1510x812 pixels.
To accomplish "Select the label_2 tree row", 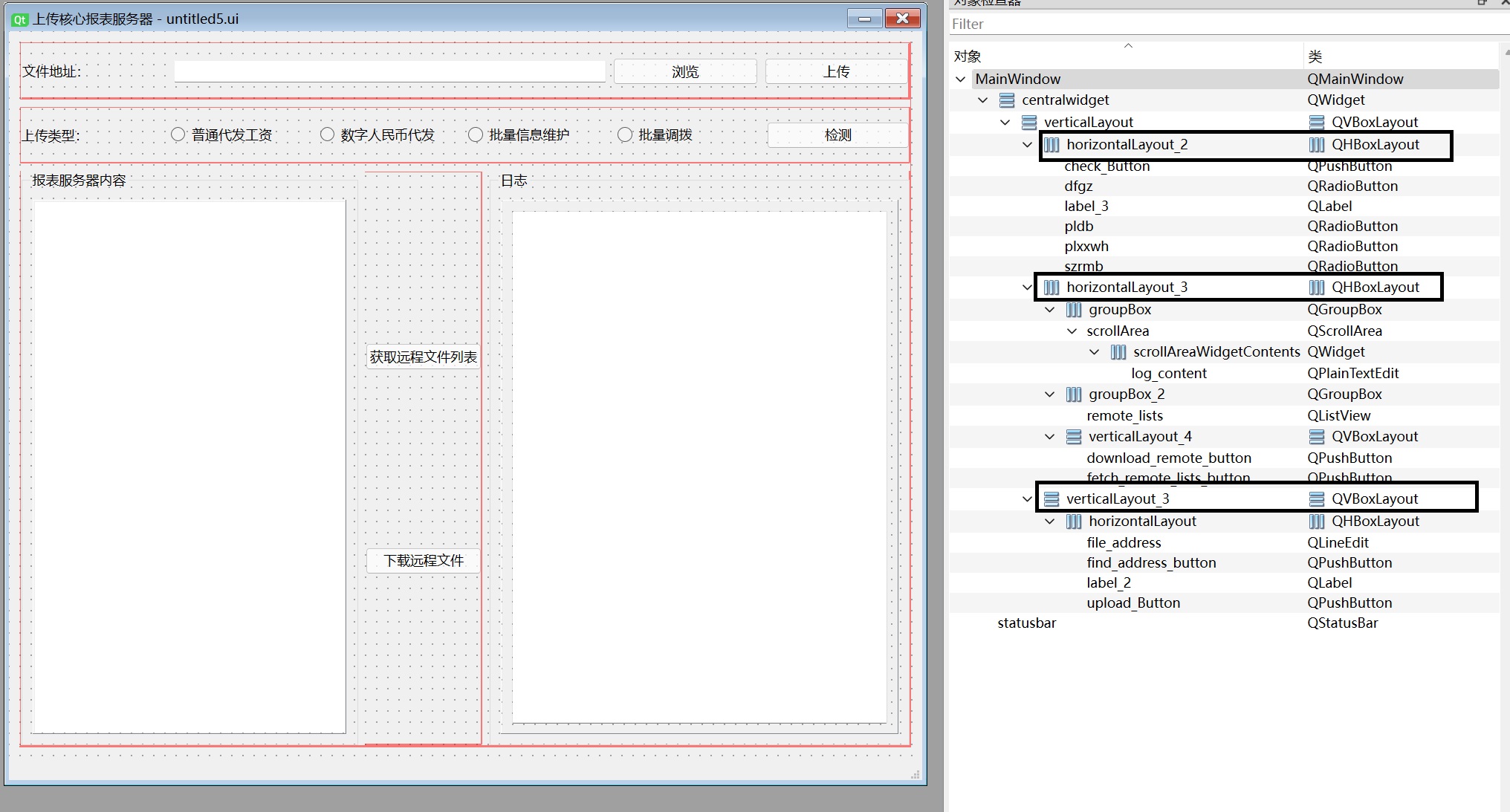I will tap(1224, 583).
